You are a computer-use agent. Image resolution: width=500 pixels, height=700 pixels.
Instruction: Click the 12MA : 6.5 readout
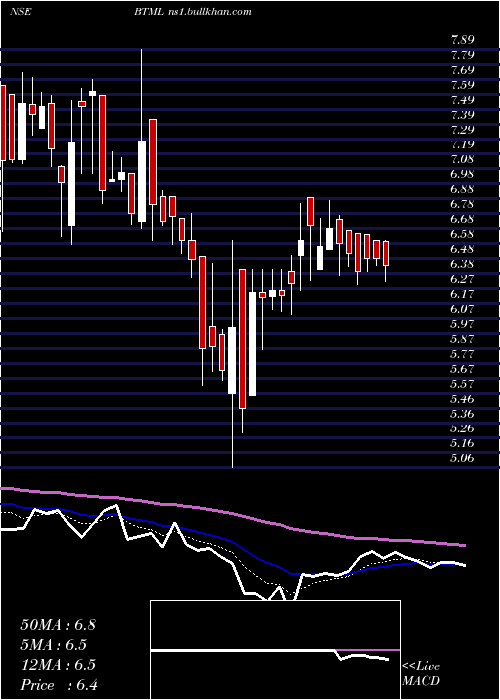[58, 665]
